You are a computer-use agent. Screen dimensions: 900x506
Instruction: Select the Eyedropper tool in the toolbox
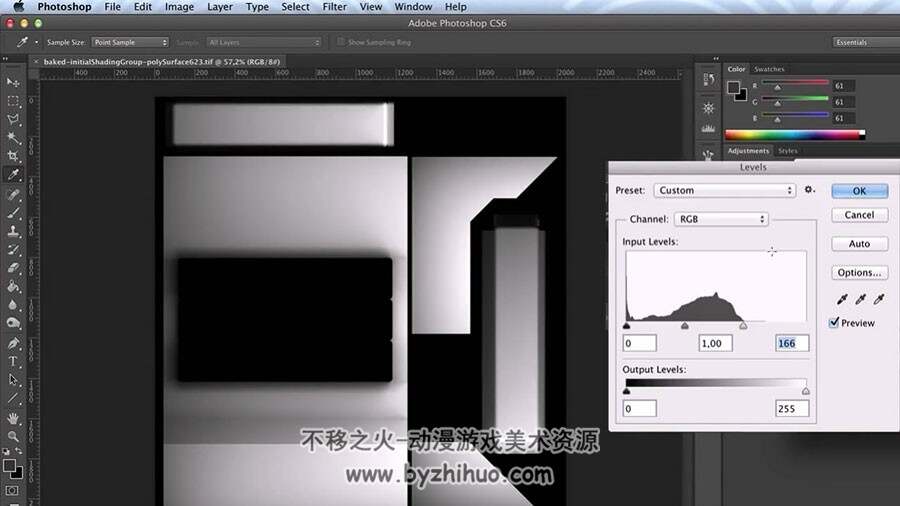pyautogui.click(x=13, y=174)
